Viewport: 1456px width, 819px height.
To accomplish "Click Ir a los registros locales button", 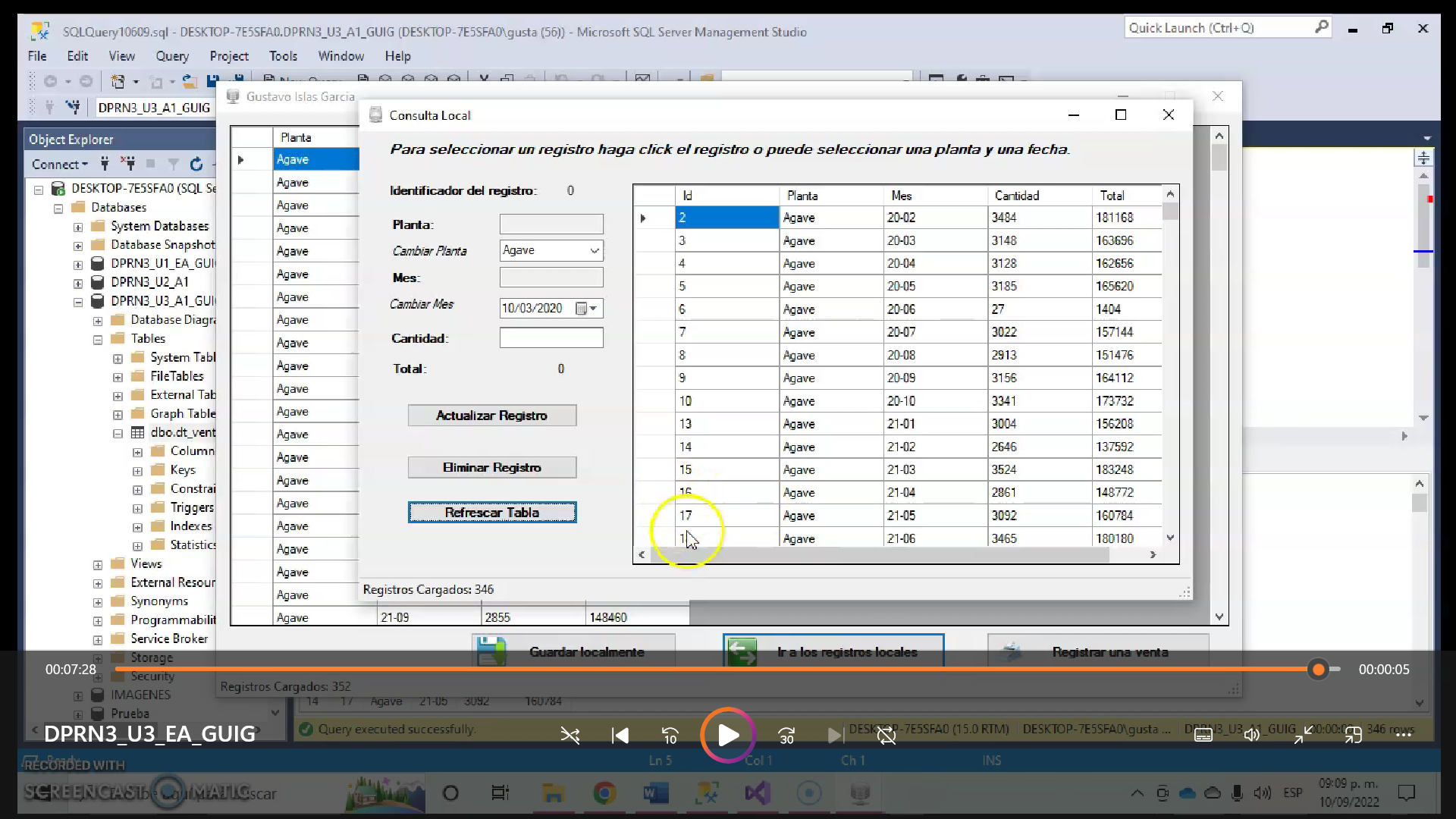I will click(833, 651).
